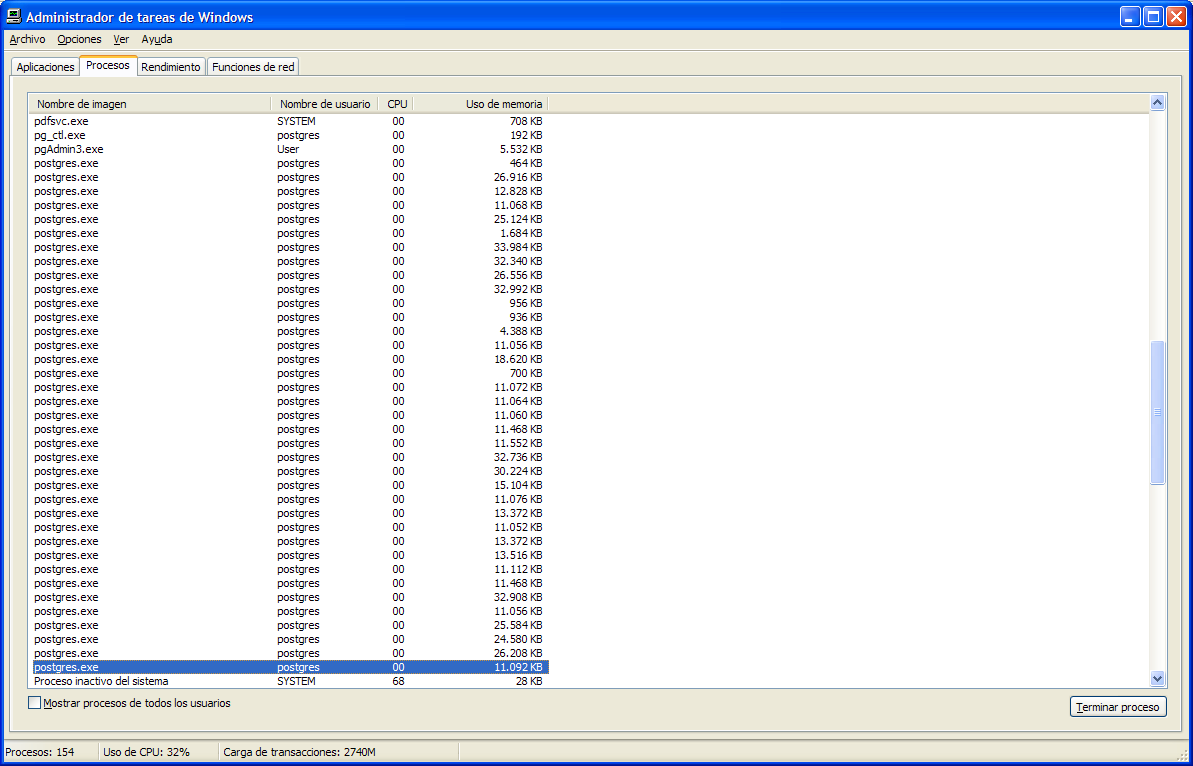This screenshot has width=1193, height=766.
Task: Open the Ver menu
Action: 121,40
